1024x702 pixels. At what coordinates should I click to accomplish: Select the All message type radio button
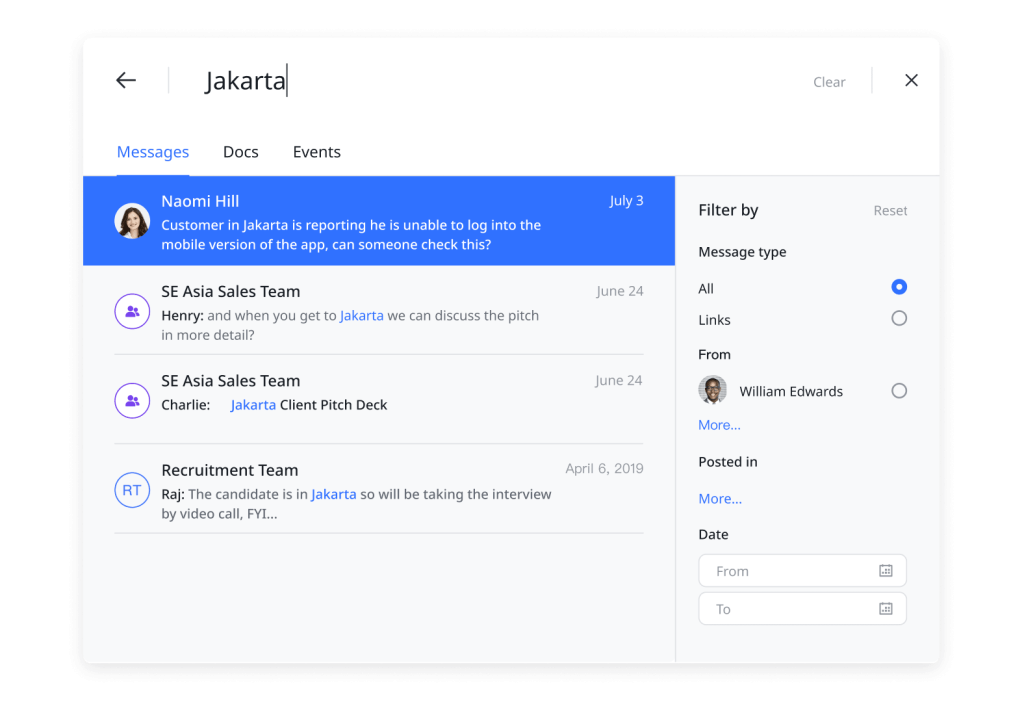click(899, 288)
